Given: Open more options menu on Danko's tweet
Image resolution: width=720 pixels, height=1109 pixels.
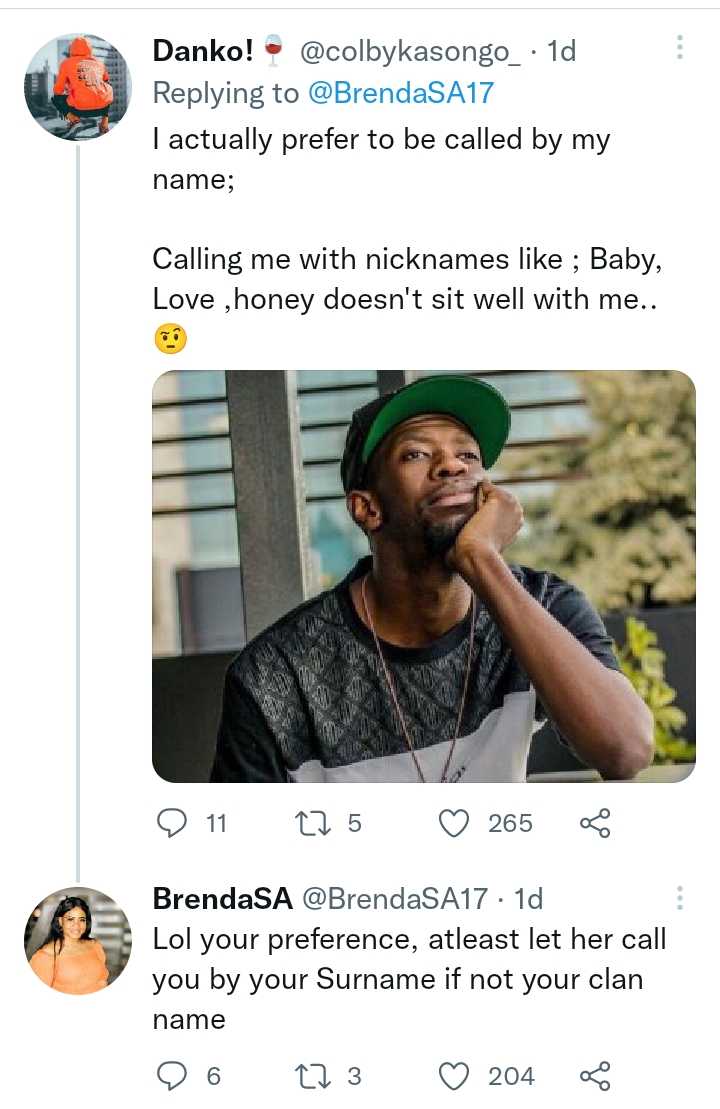Looking at the screenshot, I should [x=680, y=48].
